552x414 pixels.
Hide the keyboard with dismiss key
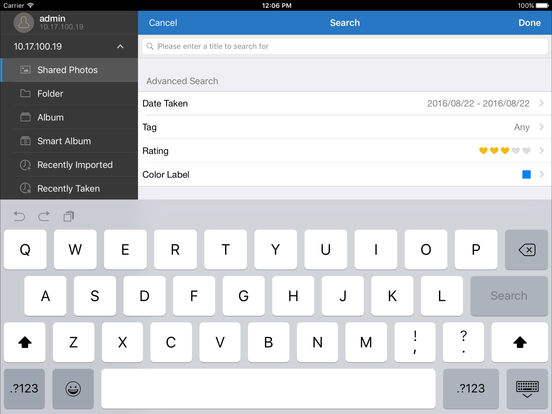point(527,389)
